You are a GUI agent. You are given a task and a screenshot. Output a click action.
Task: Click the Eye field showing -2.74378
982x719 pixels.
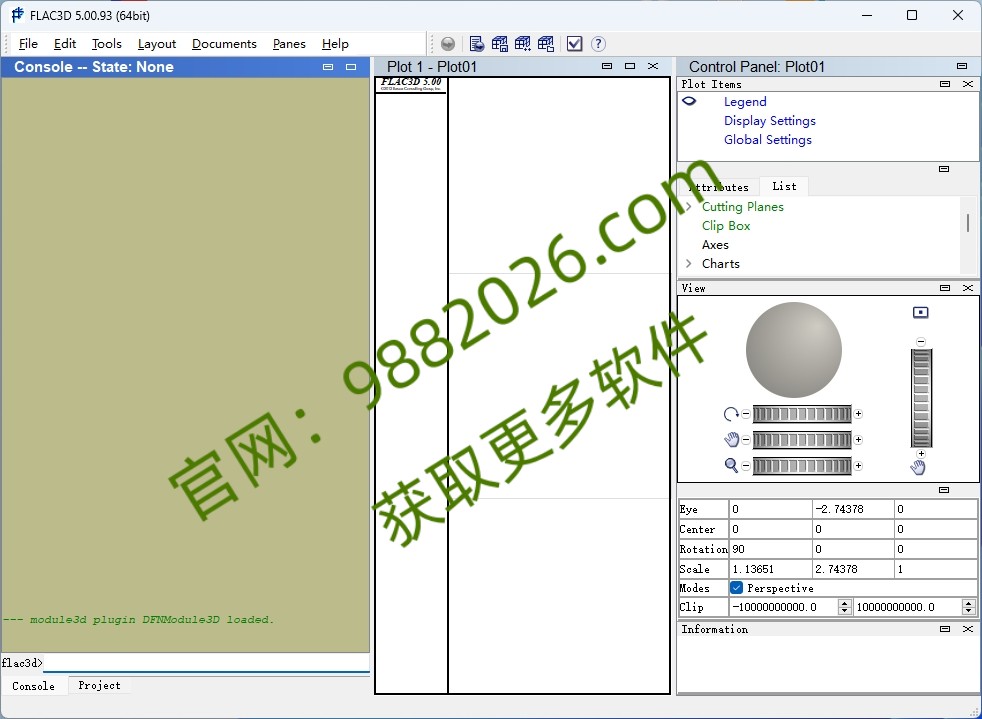point(853,509)
